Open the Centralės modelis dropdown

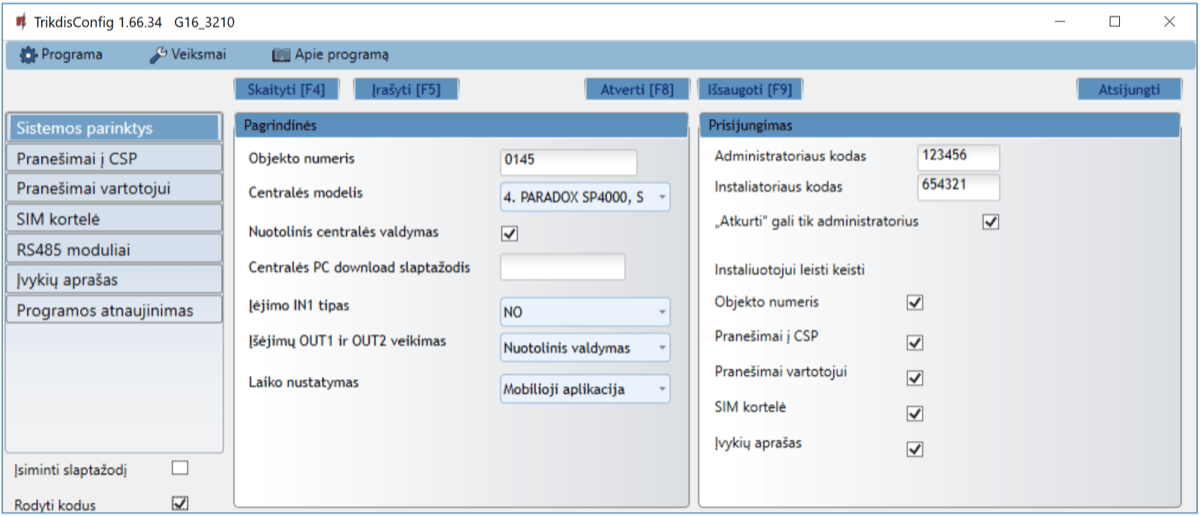pyautogui.click(x=585, y=197)
